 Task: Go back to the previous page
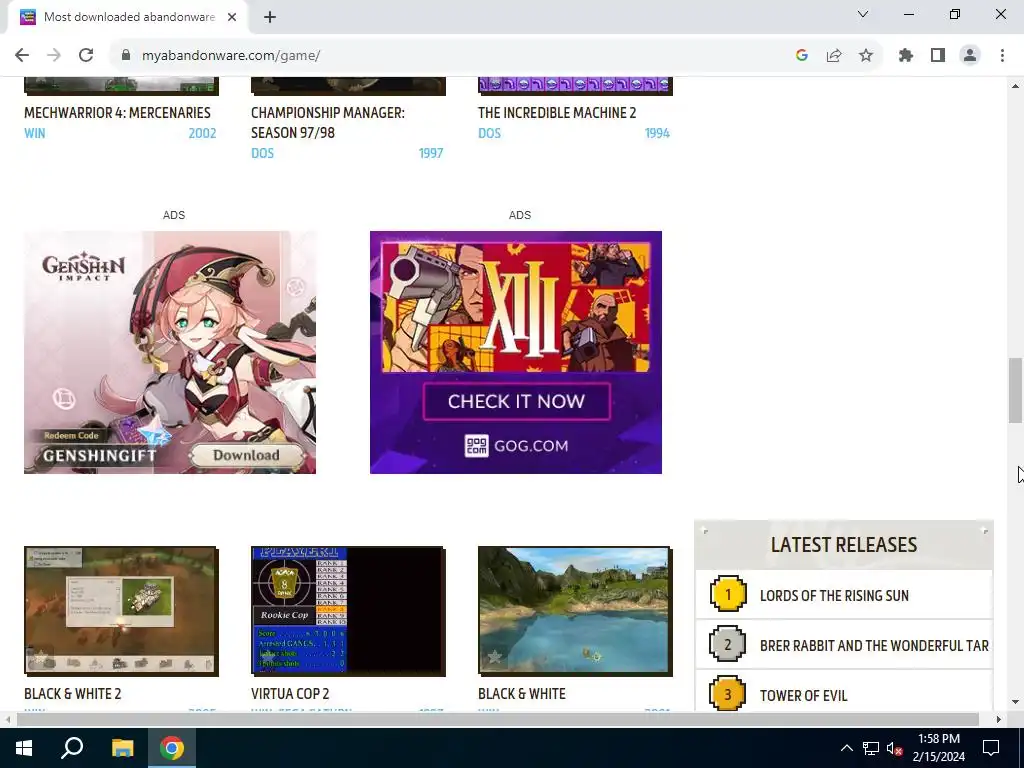[22, 56]
